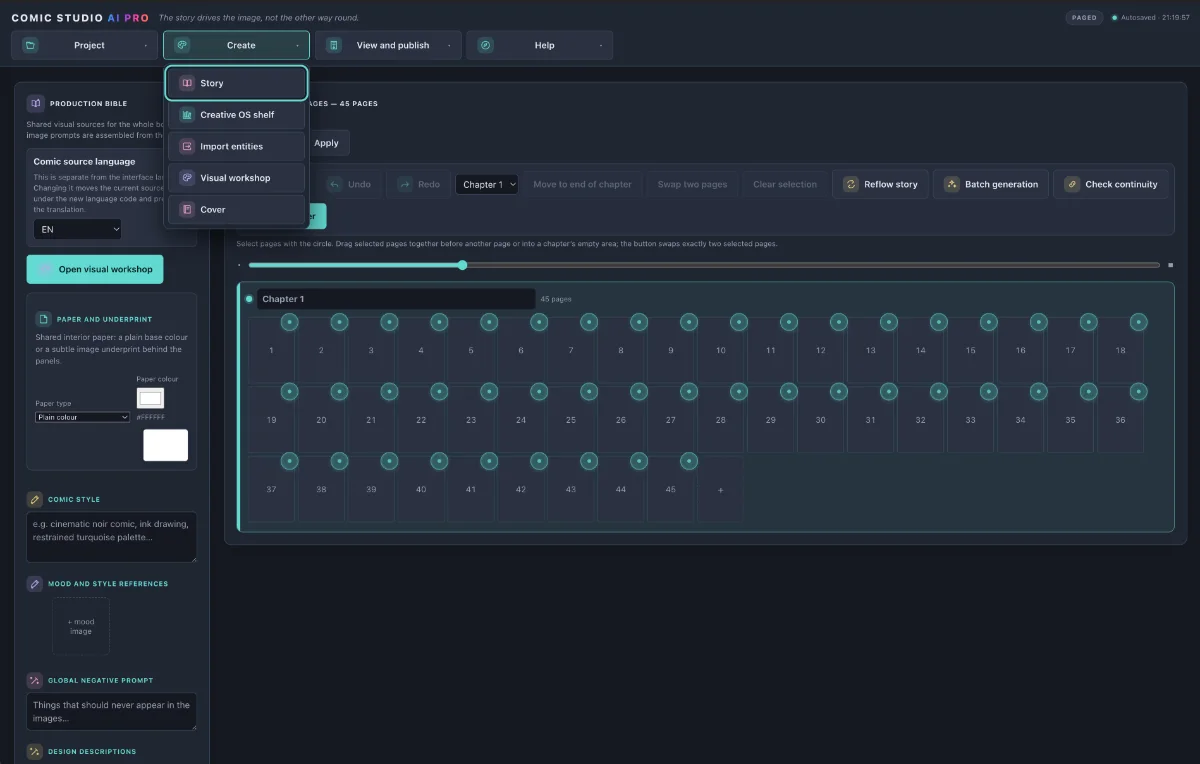Screen dimensions: 1200x764
Task: Click the Chapter 1 name field
Action: pyautogui.click(x=396, y=299)
